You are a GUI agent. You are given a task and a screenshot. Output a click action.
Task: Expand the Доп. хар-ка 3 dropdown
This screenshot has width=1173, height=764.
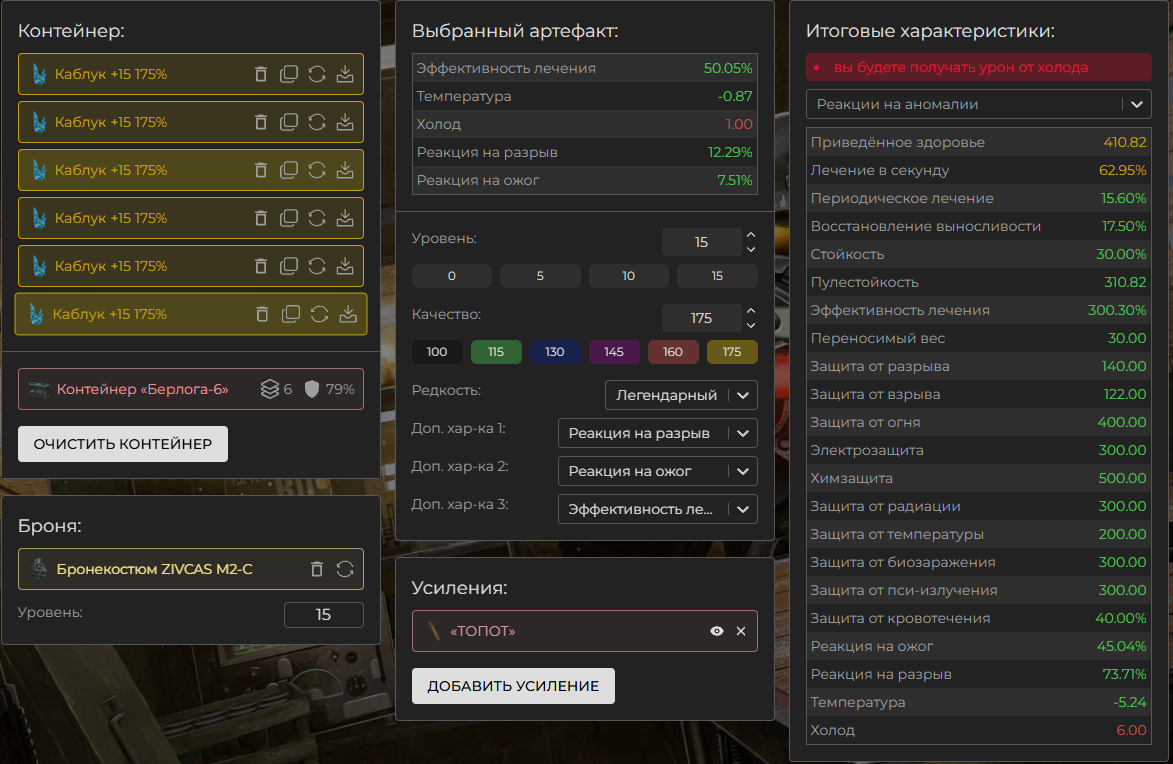point(657,509)
